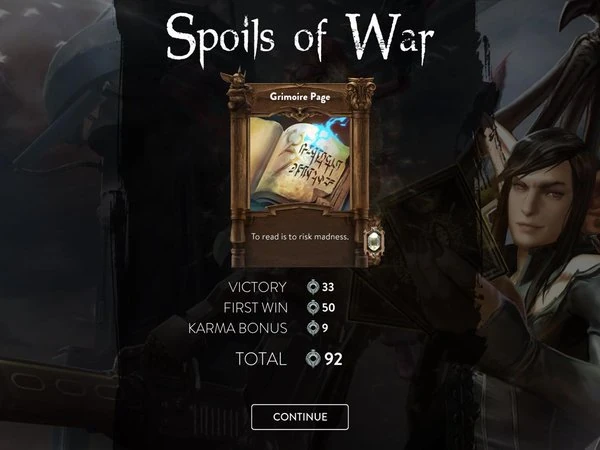This screenshot has width=600, height=450.
Task: Click the white gem on the card frame
Action: click(x=374, y=241)
